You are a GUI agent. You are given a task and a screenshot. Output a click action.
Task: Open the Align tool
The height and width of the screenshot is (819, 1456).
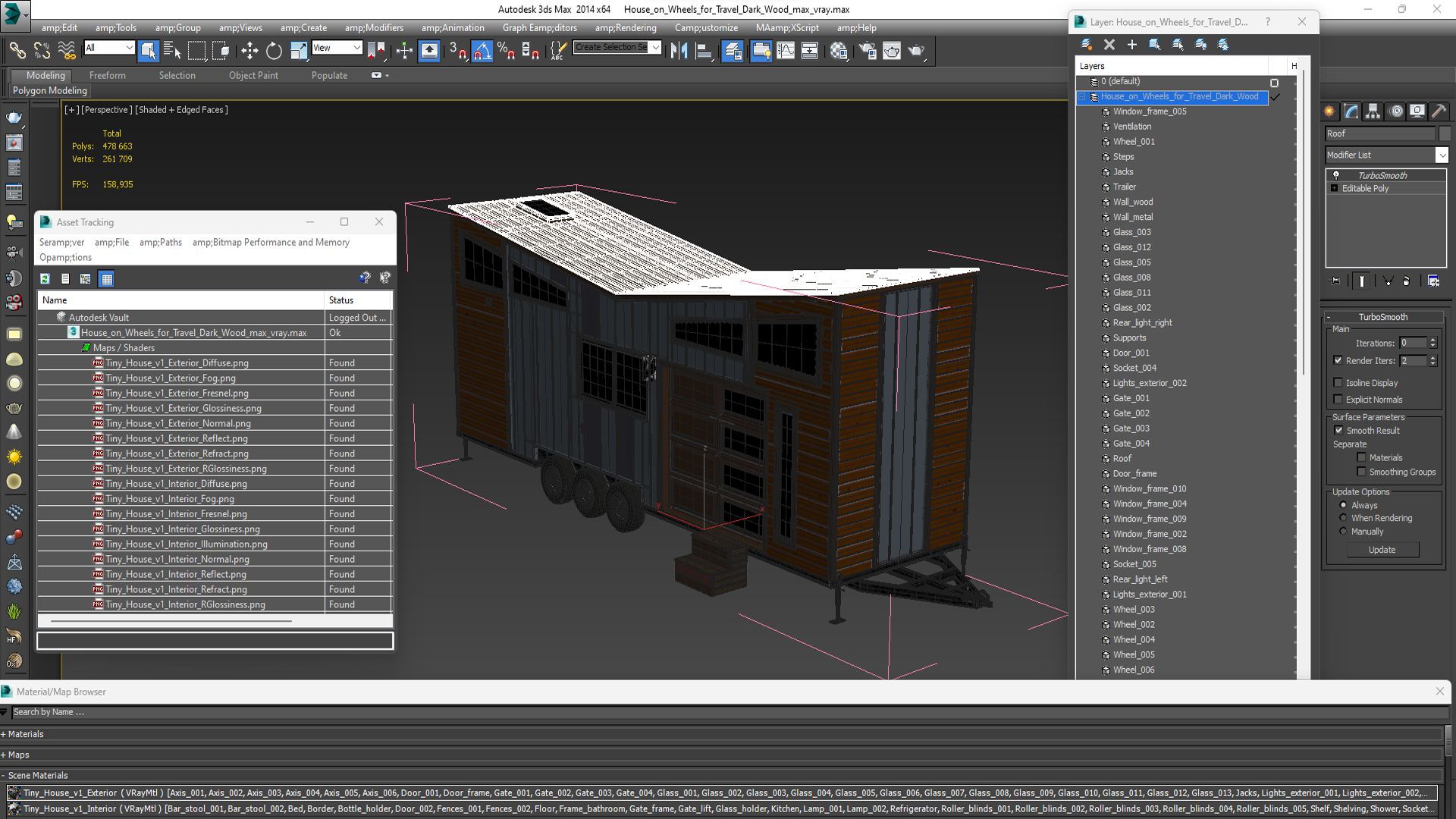(704, 51)
